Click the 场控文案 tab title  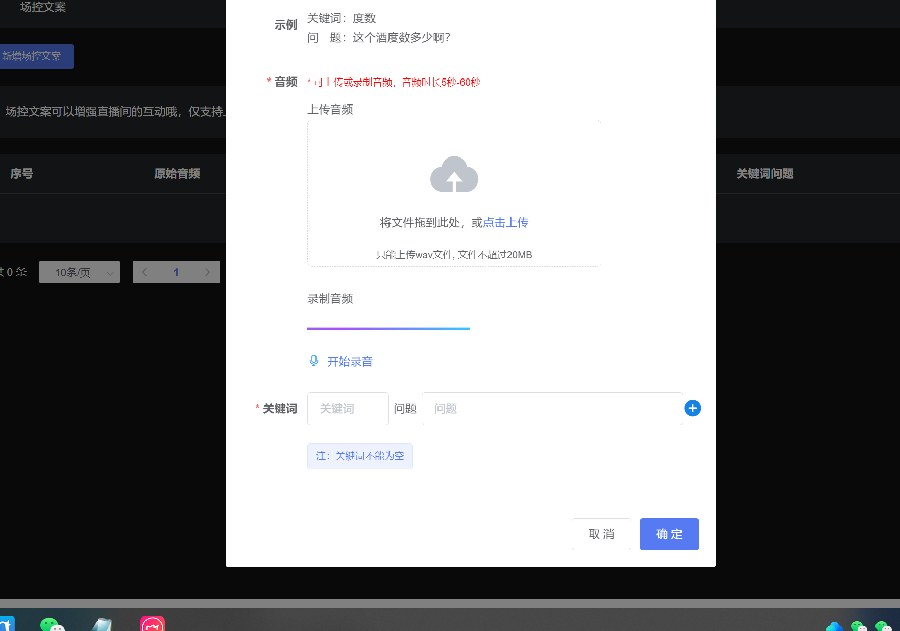tap(42, 7)
